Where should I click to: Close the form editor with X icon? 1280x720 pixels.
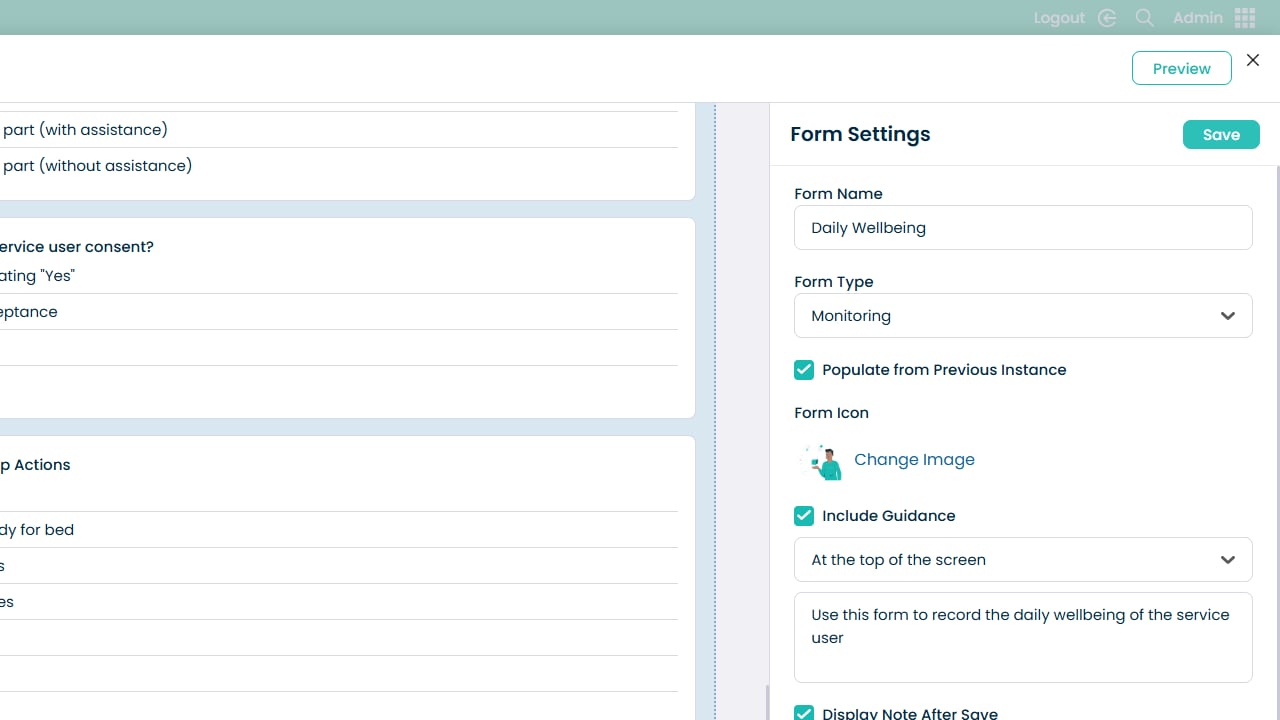[1253, 60]
